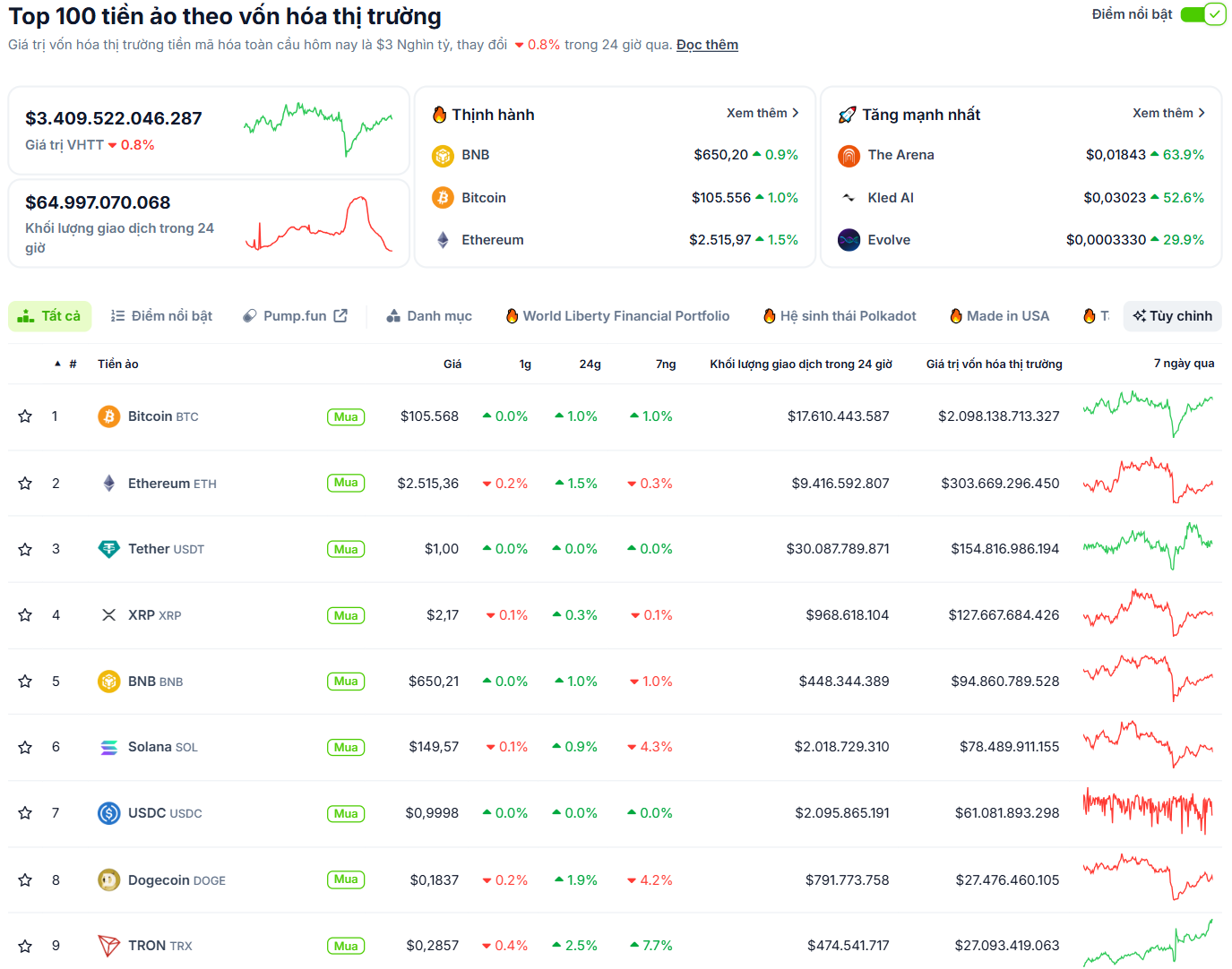Click The Arena token icon
Viewport: 1232px width, 969px height.
(849, 156)
